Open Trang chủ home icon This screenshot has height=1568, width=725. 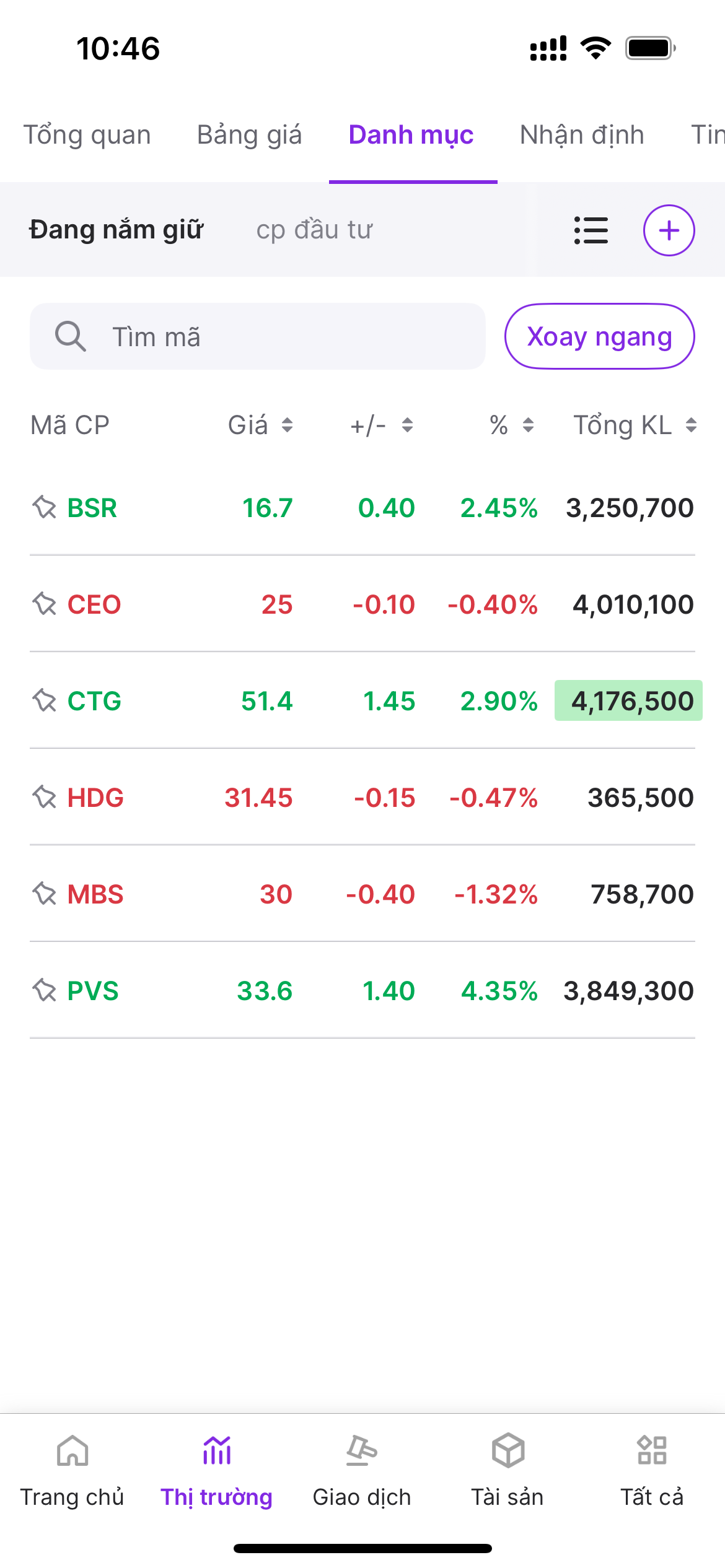pos(72,1451)
